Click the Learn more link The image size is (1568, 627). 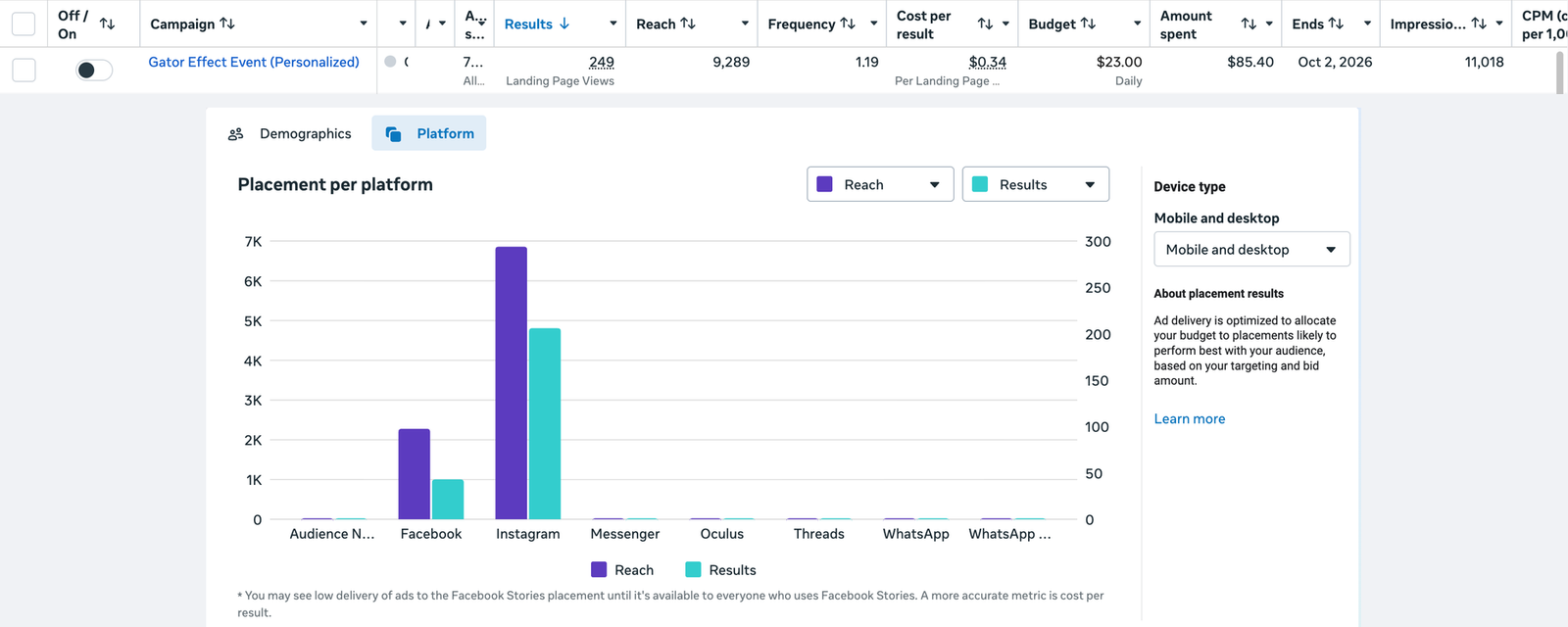pyautogui.click(x=1190, y=418)
